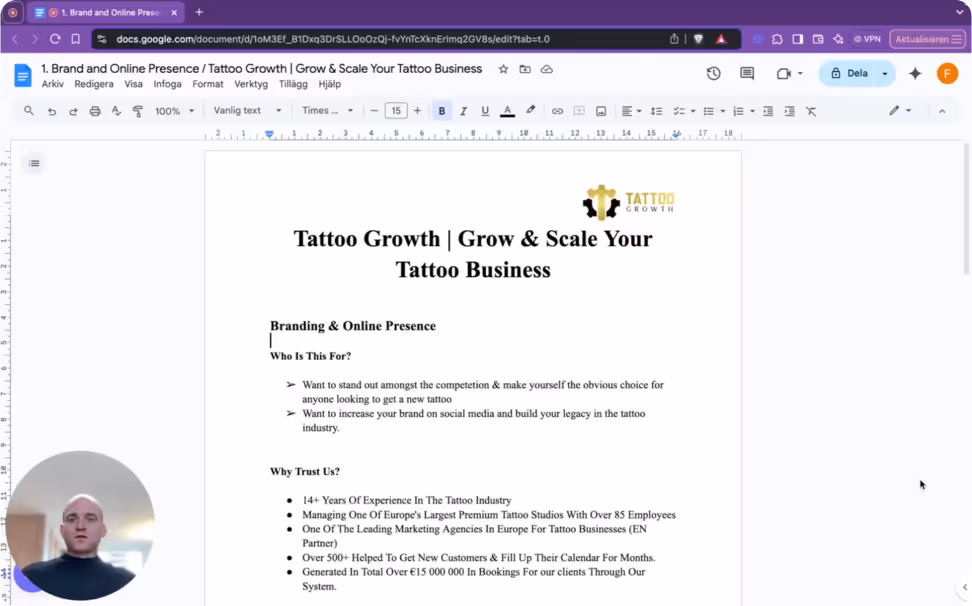
Task: Bookmark this page in browser
Action: point(76,39)
